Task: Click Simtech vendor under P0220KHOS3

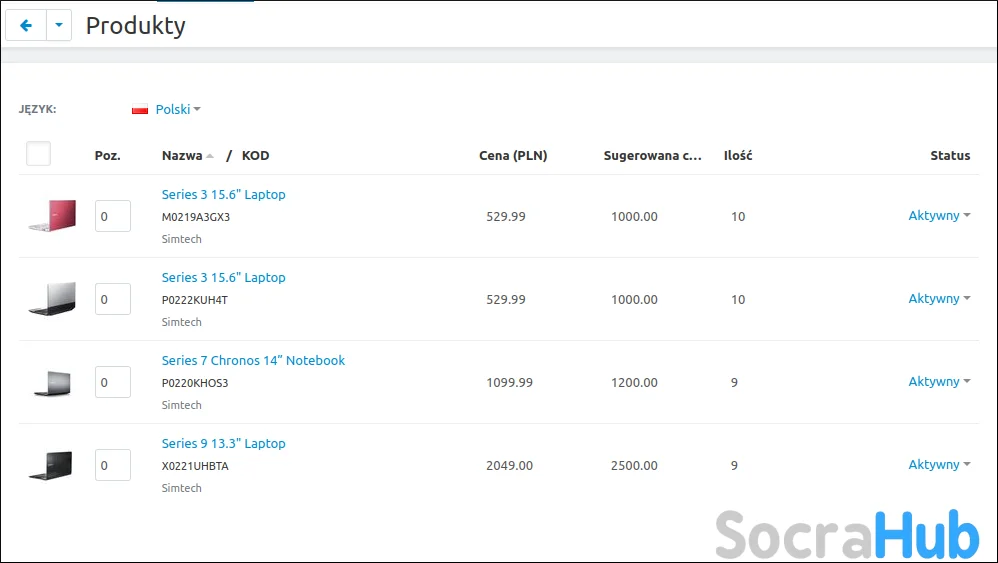Action: [x=181, y=405]
